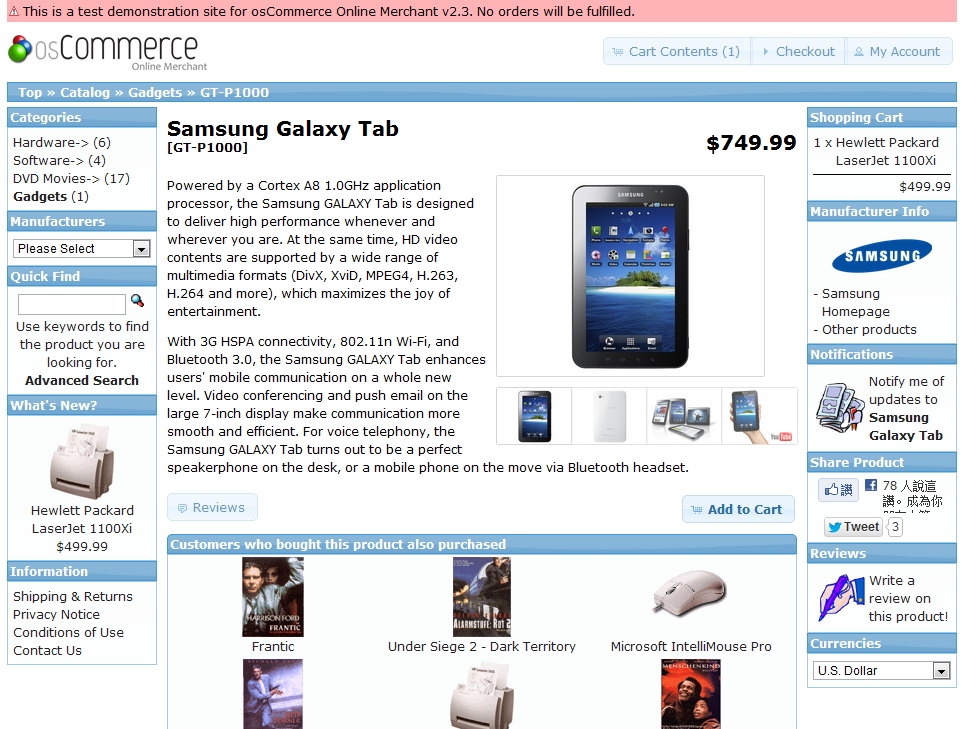This screenshot has height=729, width=962.
Task: Add the Galaxy Tab to cart
Action: pos(738,509)
